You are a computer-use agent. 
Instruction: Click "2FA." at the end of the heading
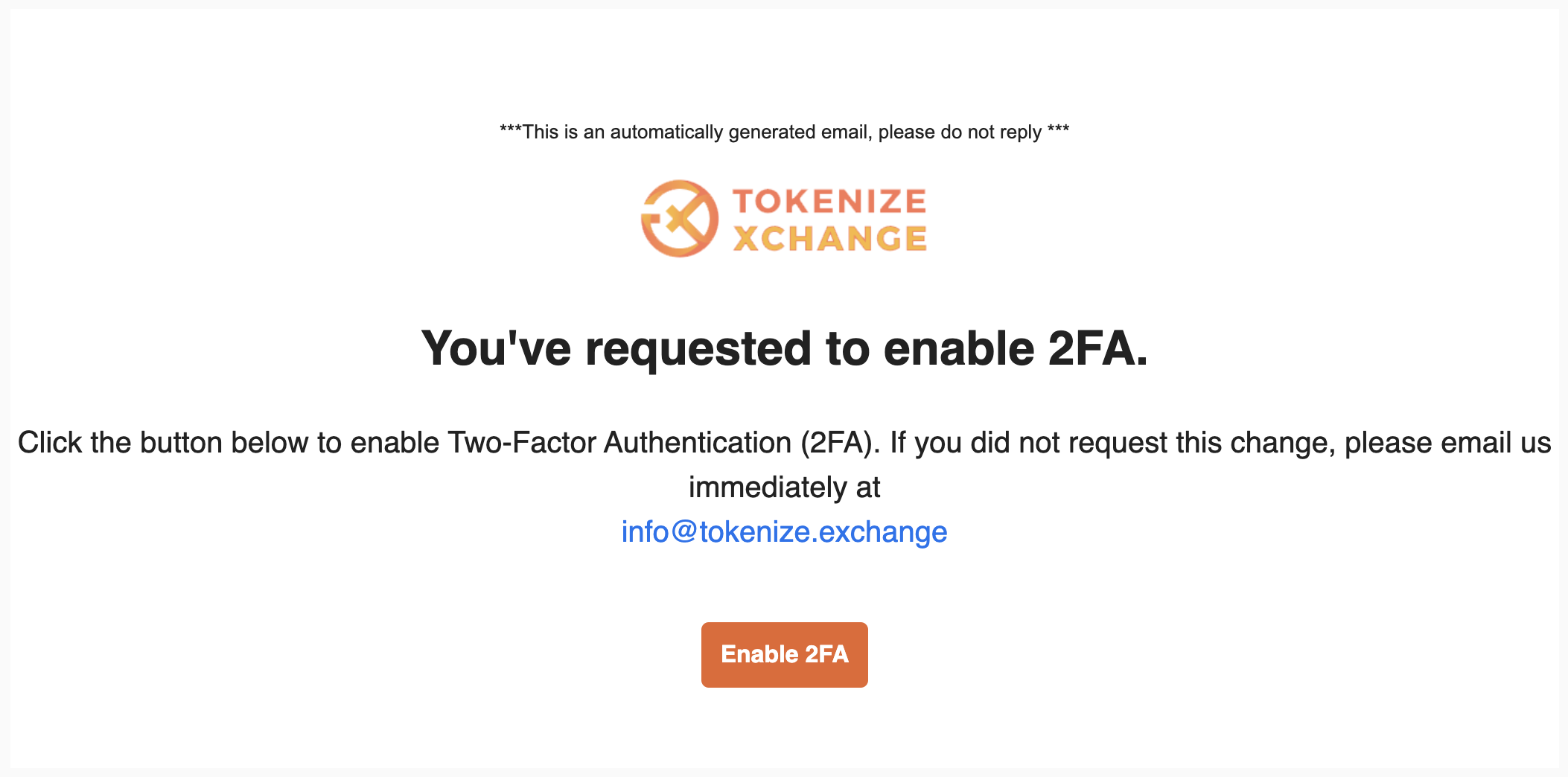[x=1098, y=348]
